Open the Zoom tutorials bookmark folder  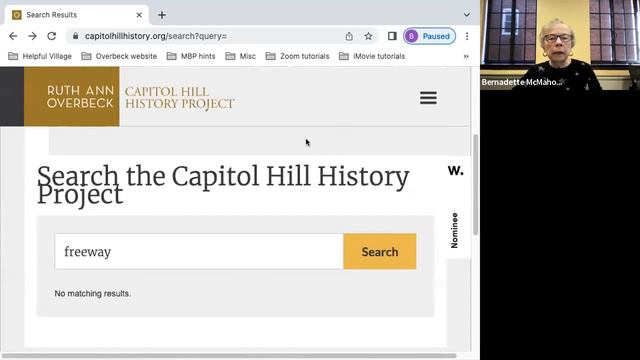[x=298, y=56]
